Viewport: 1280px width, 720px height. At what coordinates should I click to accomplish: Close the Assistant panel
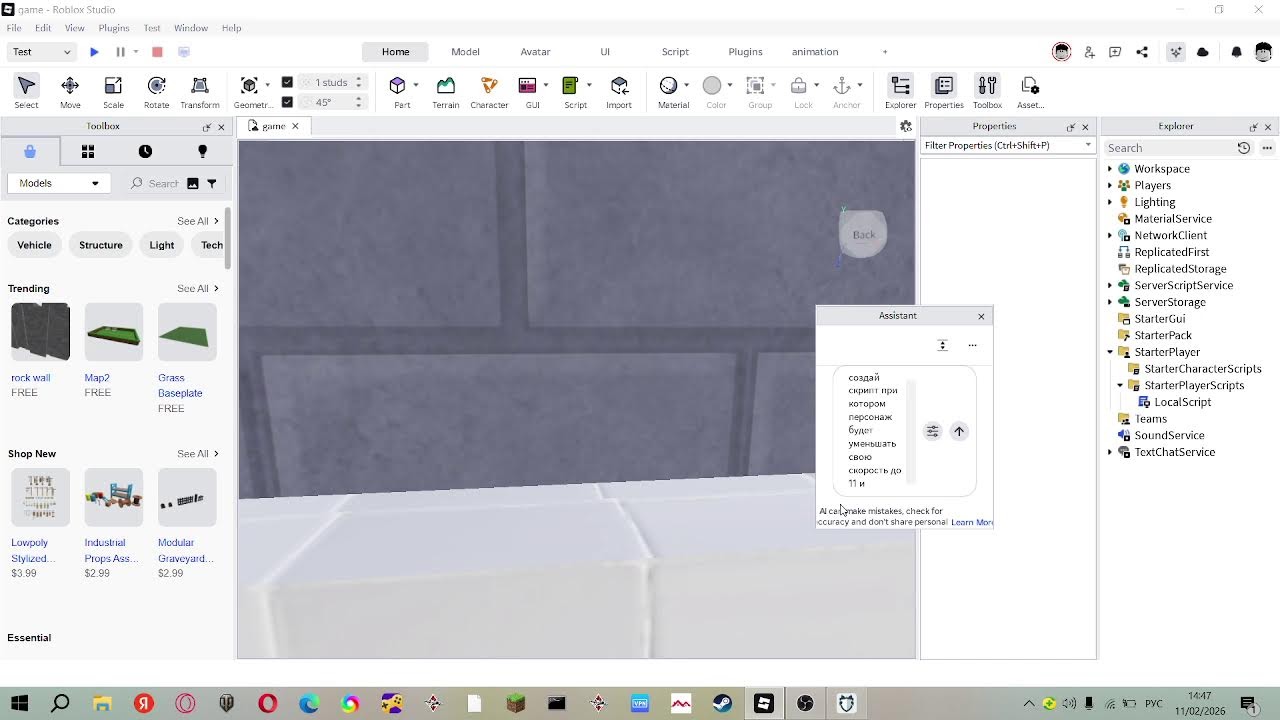tap(981, 316)
